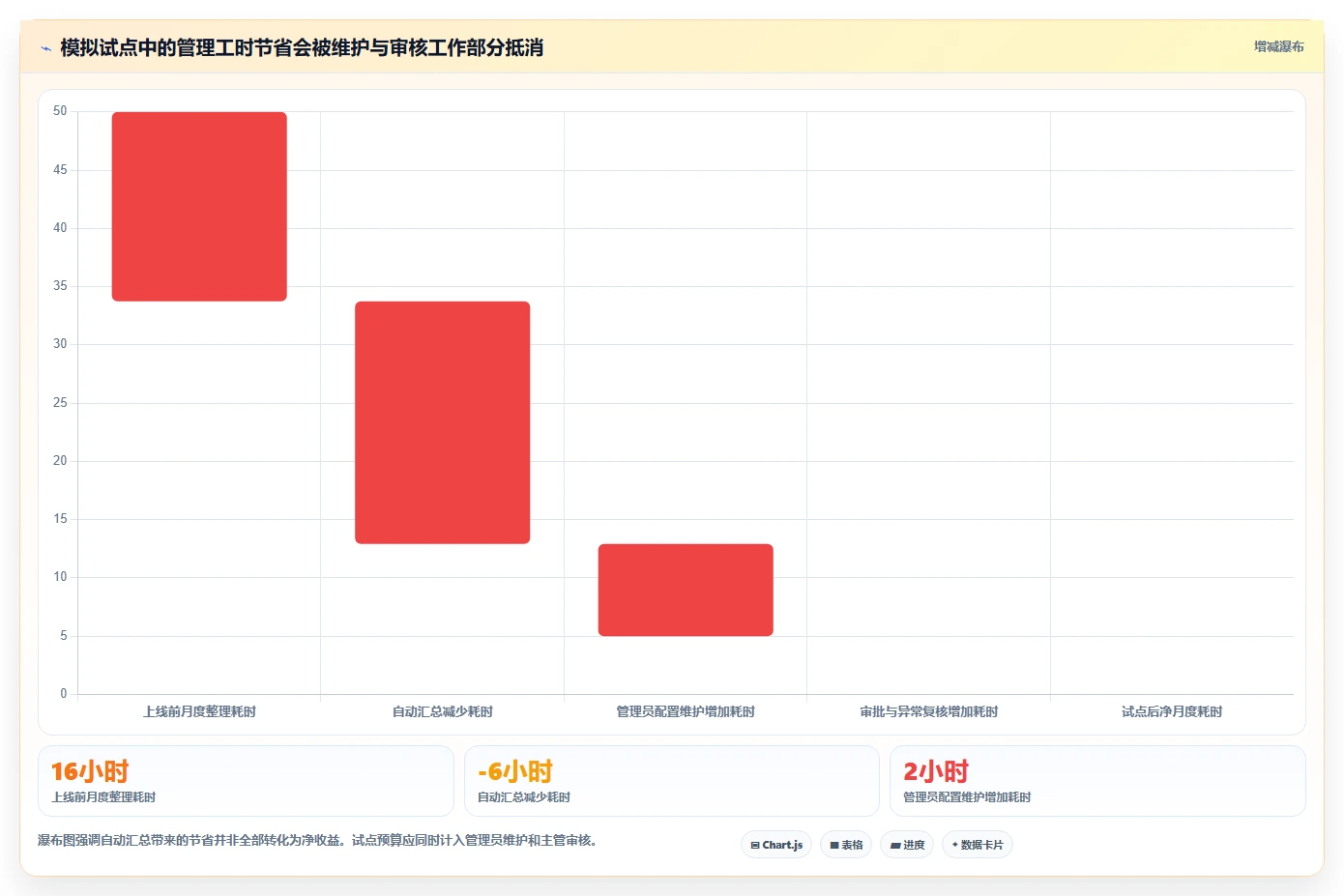This screenshot has width=1344, height=896.
Task: Click the -6小时 data card
Action: 672,781
